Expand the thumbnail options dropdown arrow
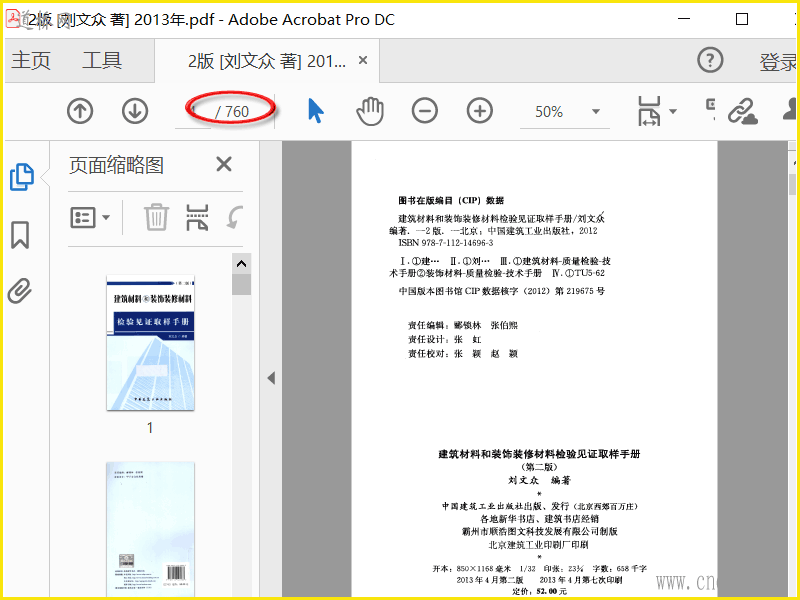The width and height of the screenshot is (800, 600). point(106,218)
